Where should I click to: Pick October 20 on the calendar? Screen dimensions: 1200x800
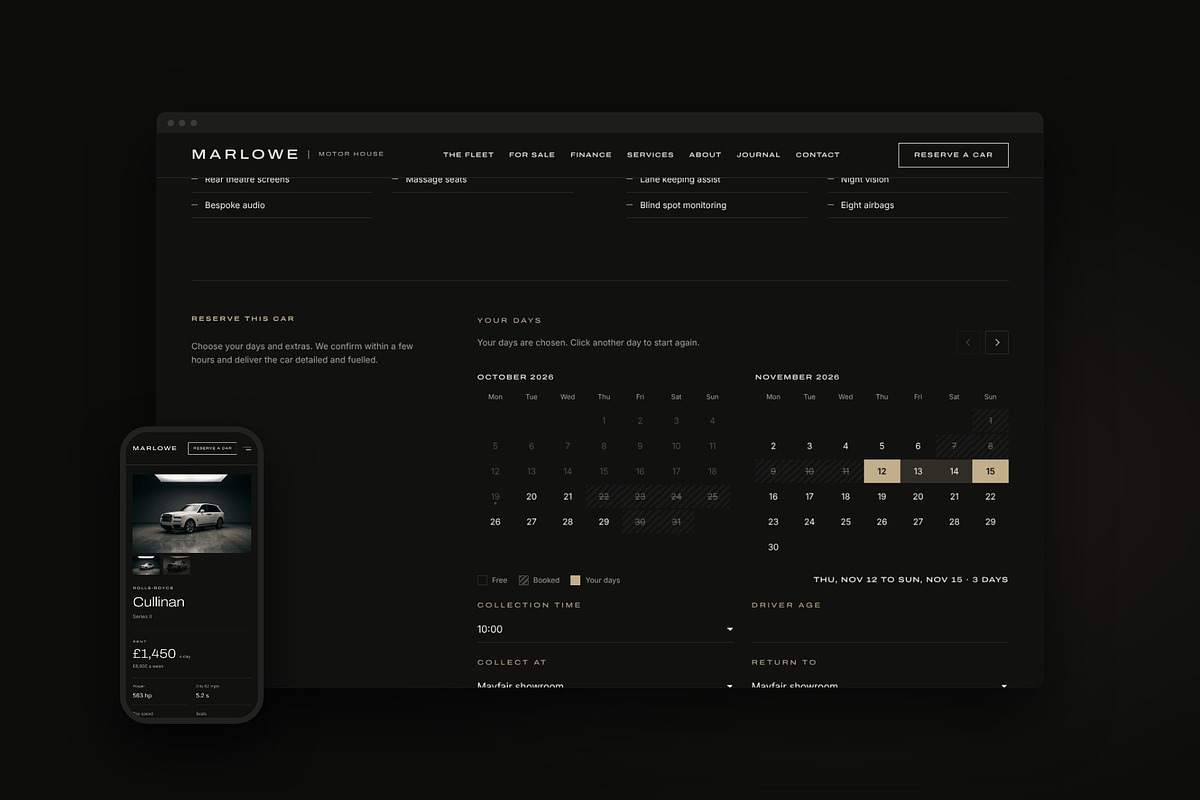(531, 497)
